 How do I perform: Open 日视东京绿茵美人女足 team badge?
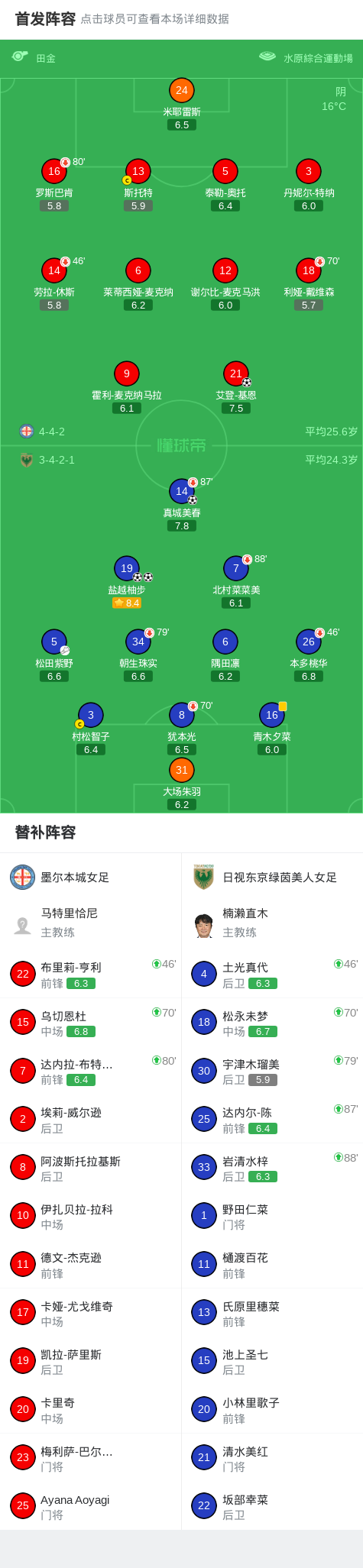tap(203, 877)
